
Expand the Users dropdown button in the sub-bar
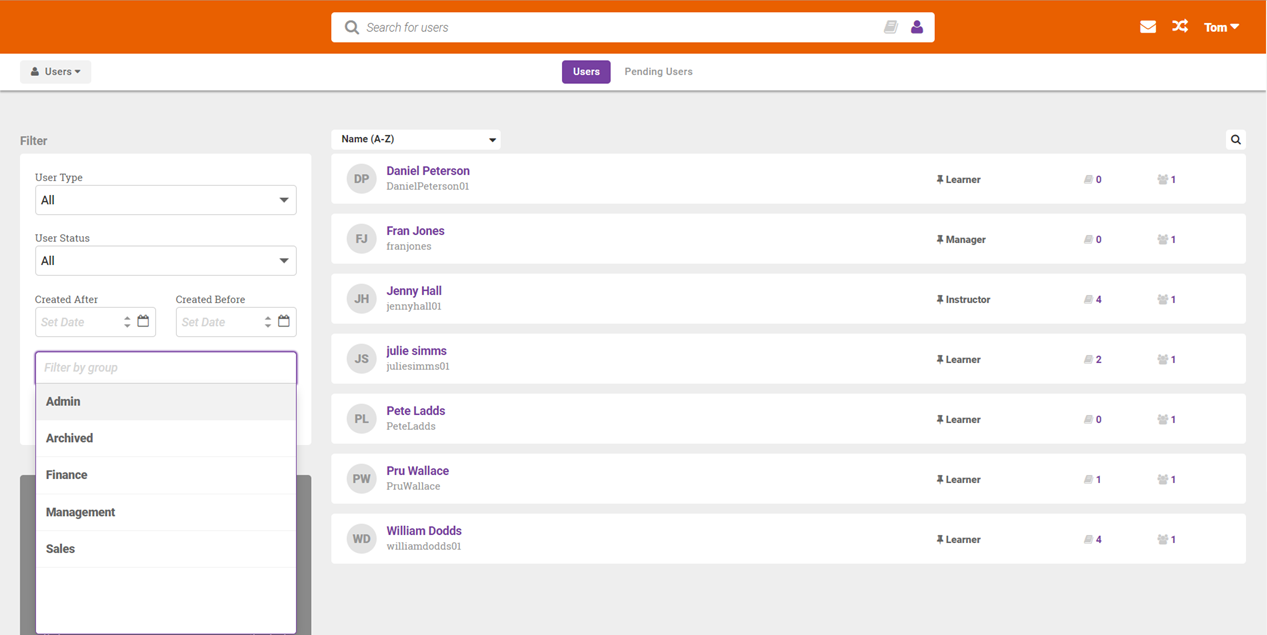[x=56, y=72]
